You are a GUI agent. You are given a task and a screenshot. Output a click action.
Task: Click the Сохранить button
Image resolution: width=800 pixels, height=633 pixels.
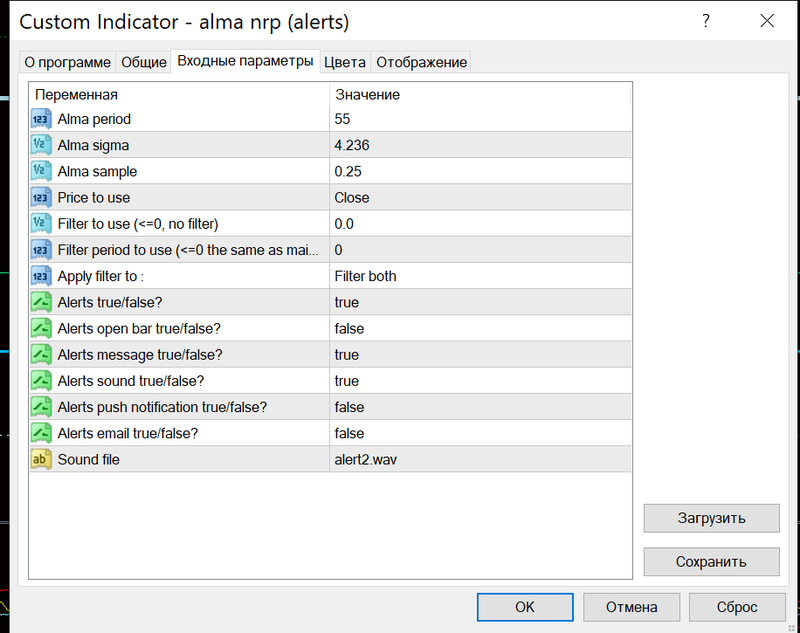711,562
